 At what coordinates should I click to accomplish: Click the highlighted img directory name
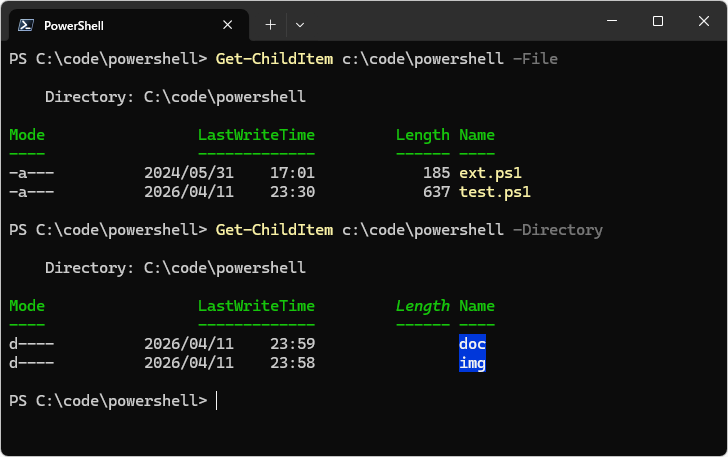click(x=472, y=363)
